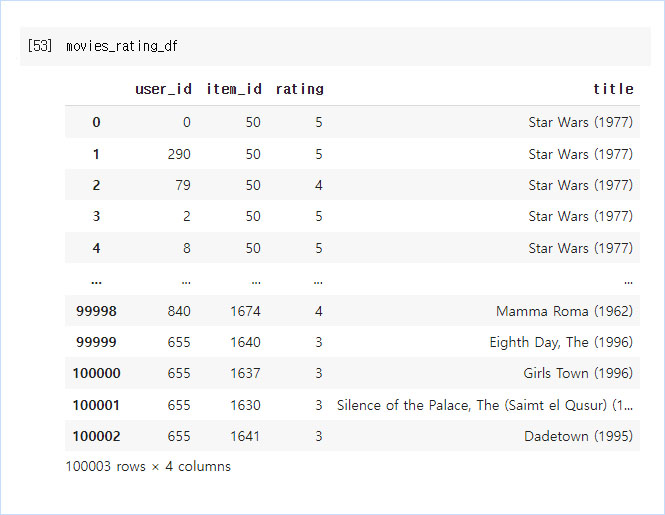This screenshot has width=665, height=515.
Task: Click Star Wars (1977) in row 2
Action: pos(581,185)
